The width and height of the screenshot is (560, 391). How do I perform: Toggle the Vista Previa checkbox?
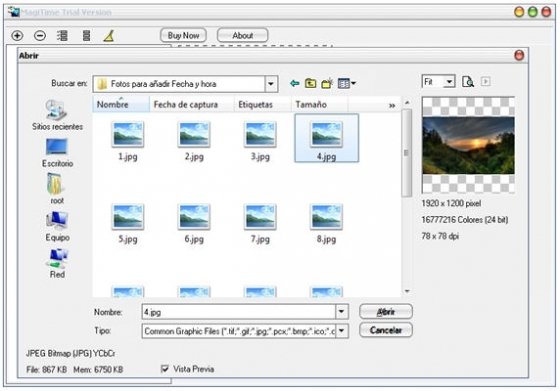tap(165, 369)
